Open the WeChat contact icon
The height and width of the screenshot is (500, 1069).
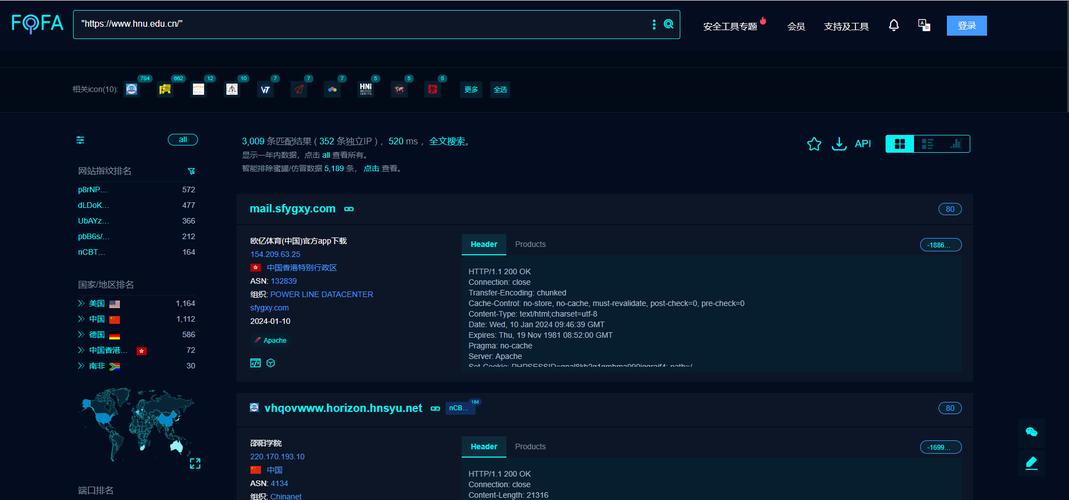1031,432
